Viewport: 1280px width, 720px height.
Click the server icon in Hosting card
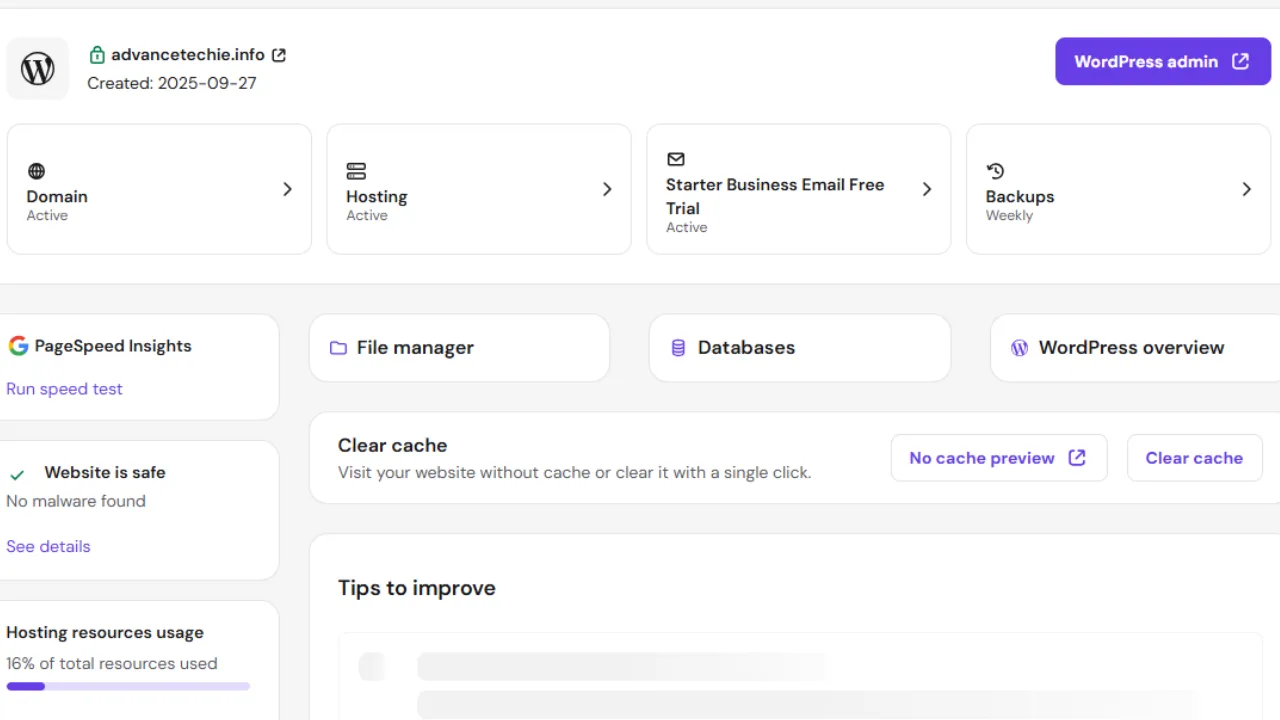tap(356, 171)
